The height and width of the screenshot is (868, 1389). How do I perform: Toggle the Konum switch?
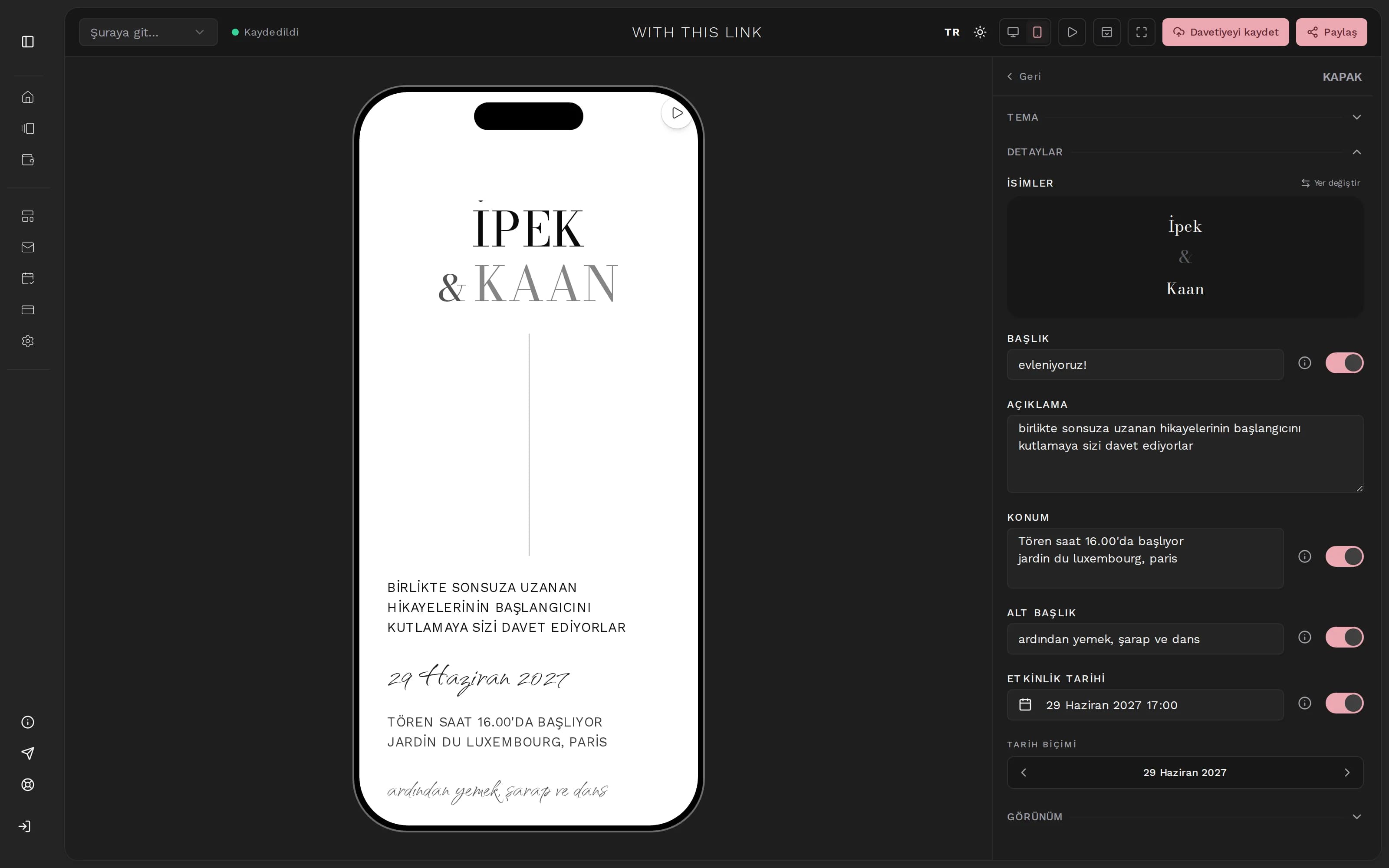(x=1344, y=556)
